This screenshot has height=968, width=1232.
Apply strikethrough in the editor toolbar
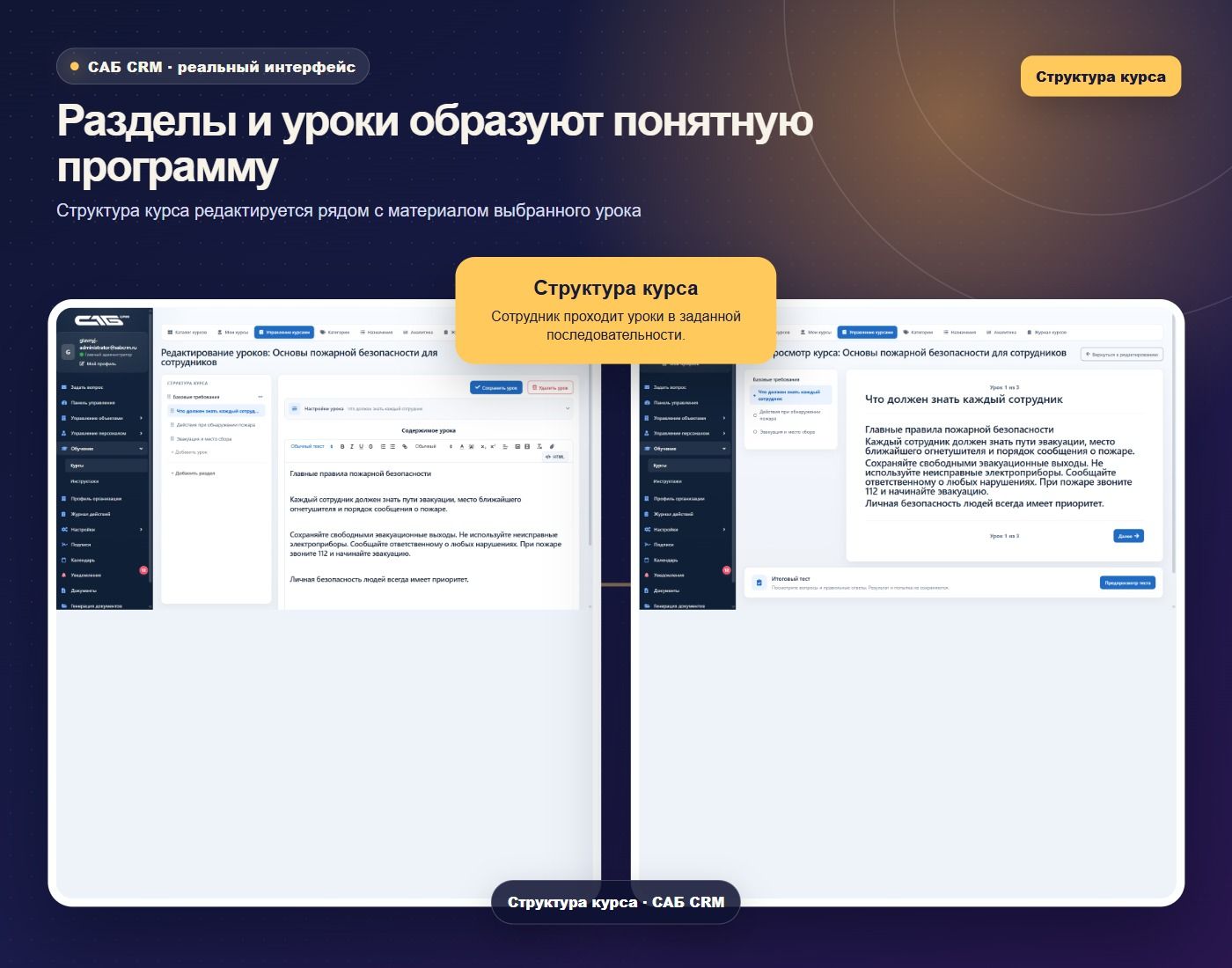point(370,446)
